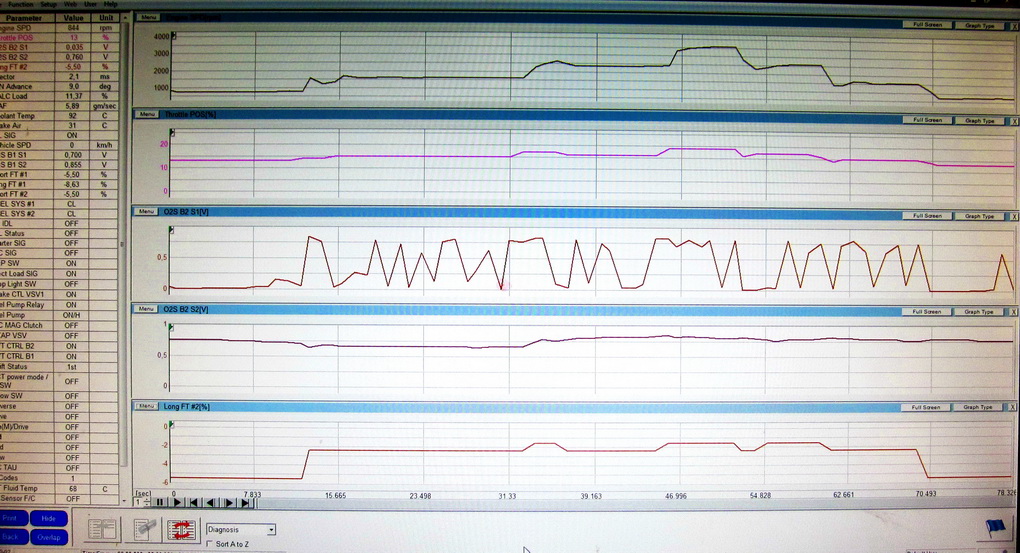Jump to the end of recording

pyautogui.click(x=247, y=502)
